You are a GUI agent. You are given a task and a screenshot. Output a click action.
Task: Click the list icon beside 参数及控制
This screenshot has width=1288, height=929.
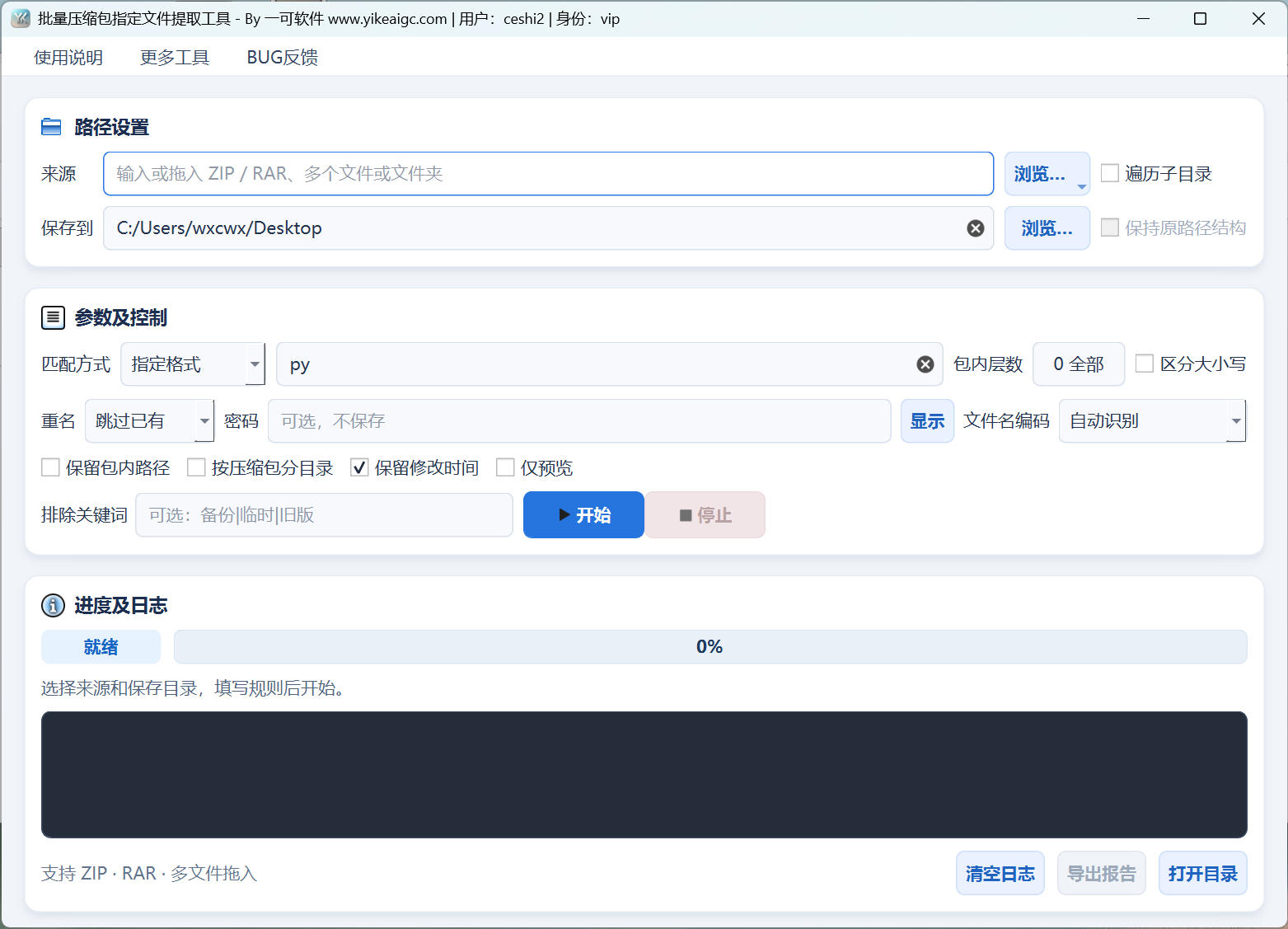[53, 317]
